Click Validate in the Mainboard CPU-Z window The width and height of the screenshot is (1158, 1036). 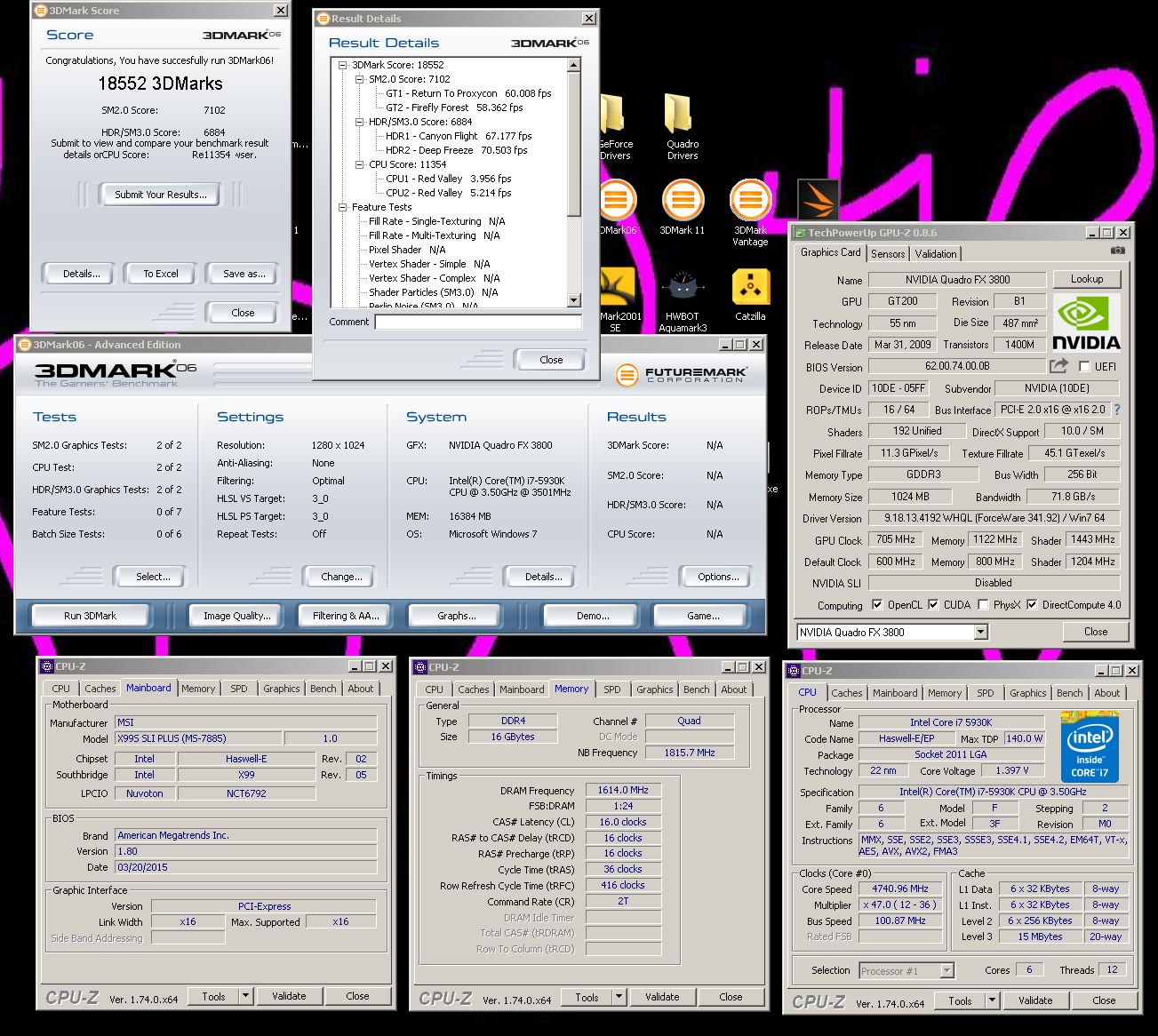point(289,996)
